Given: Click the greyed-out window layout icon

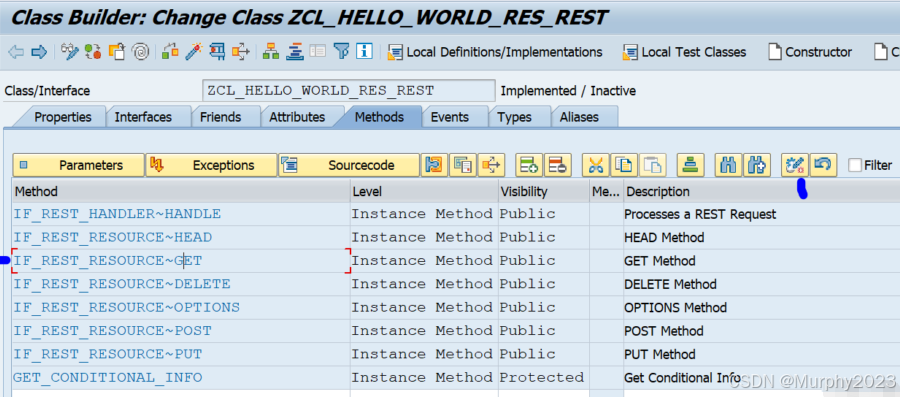Looking at the screenshot, I should click(317, 52).
